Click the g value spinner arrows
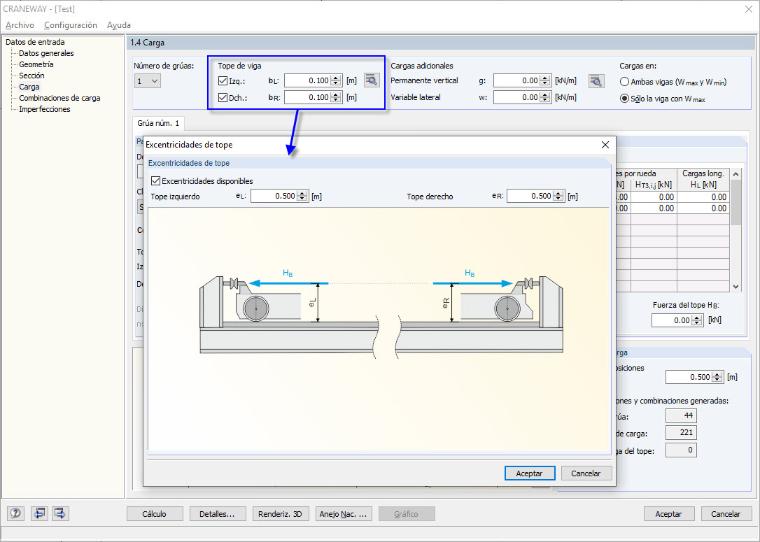The width and height of the screenshot is (760, 542). coord(545,80)
